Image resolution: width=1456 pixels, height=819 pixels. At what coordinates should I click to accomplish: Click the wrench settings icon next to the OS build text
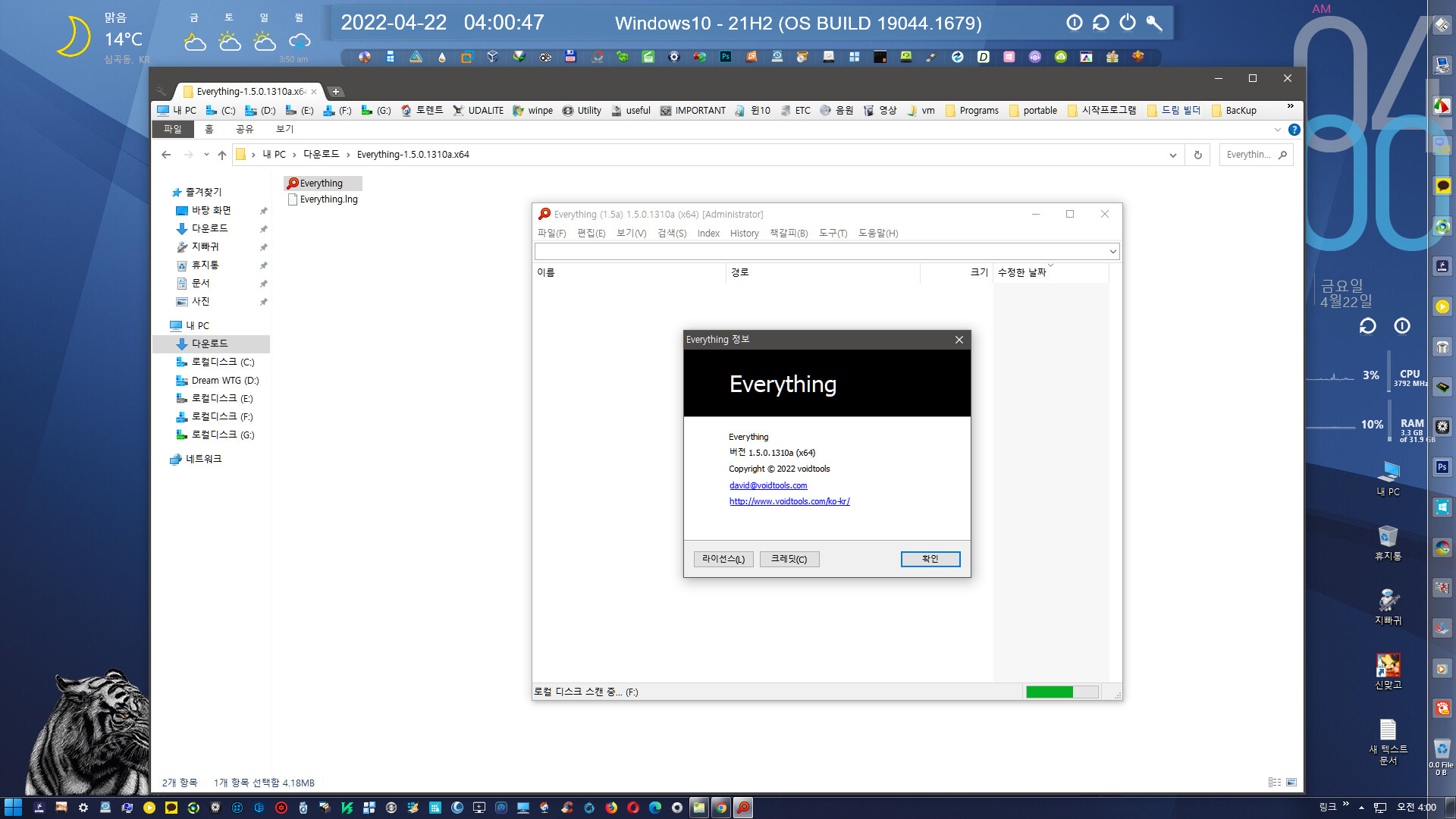coord(1154,23)
